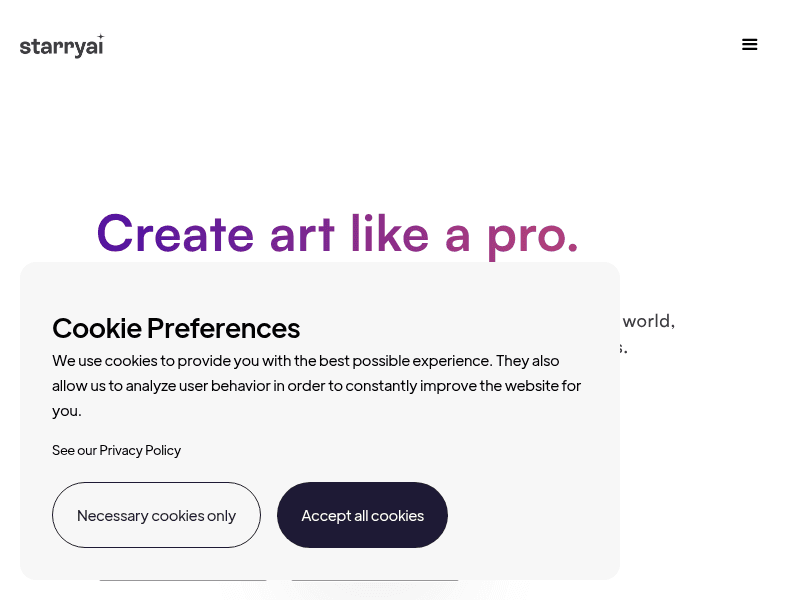800x600 pixels.
Task: Click the word 'like' in the headline
Action: pos(390,233)
